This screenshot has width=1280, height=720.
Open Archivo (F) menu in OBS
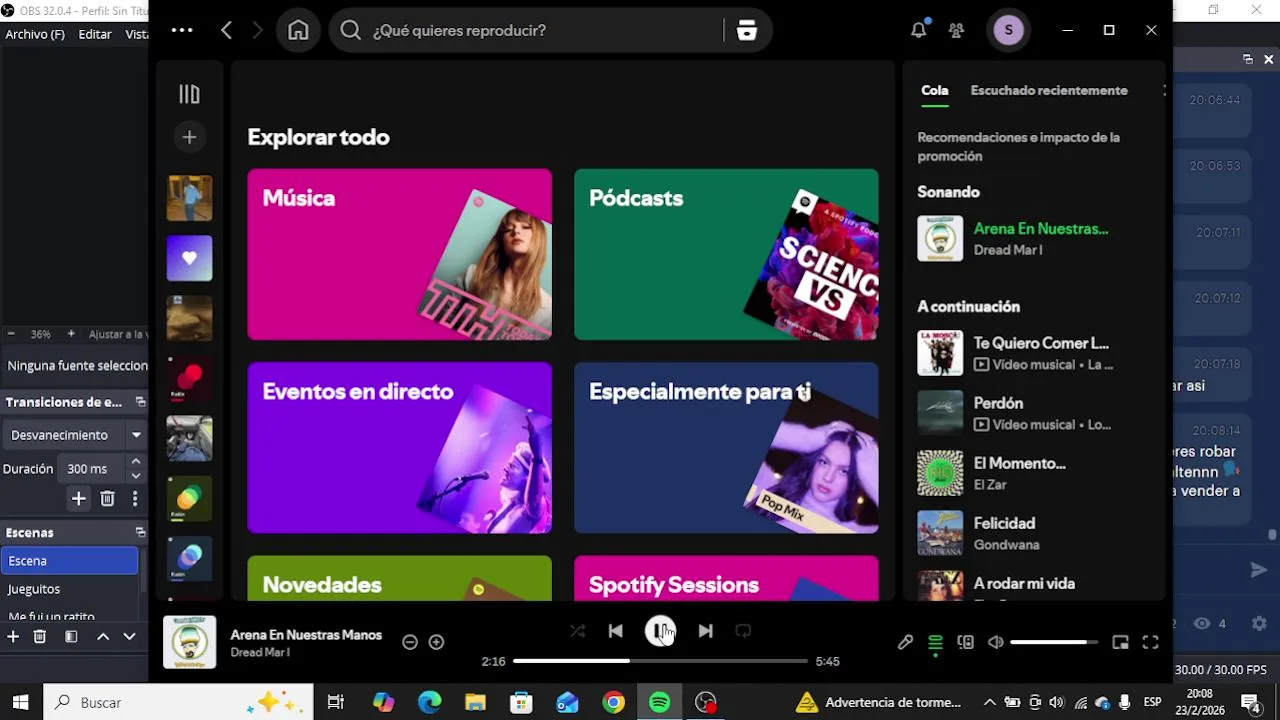click(35, 34)
